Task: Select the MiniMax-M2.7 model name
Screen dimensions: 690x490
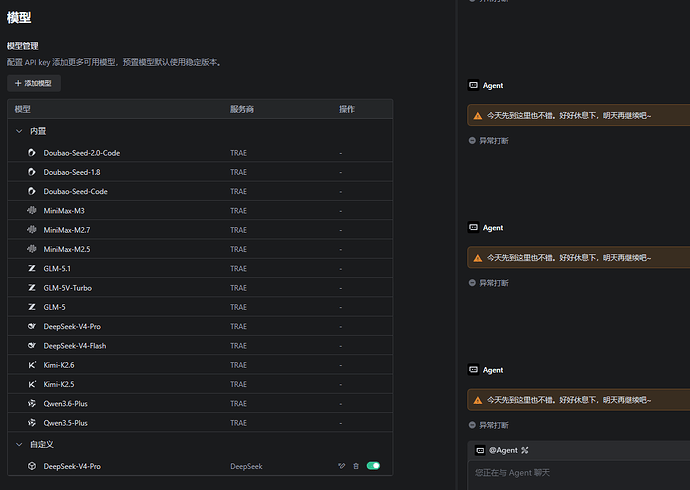Action: click(x=66, y=230)
